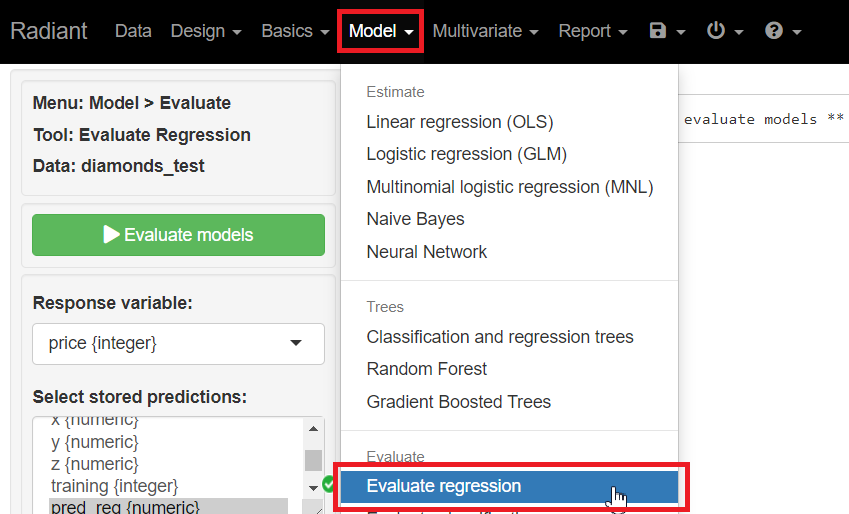Select Classification and regression trees
The height and width of the screenshot is (514, 849).
[x=500, y=337]
